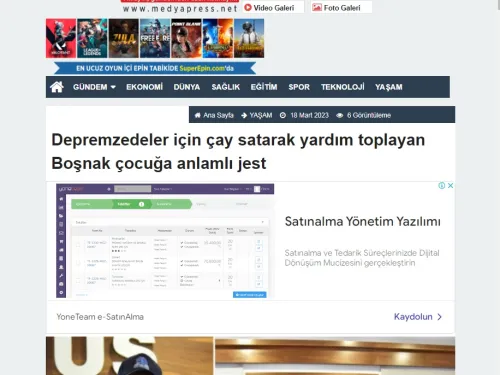500x375 pixels.
Task: Open Video Galeri link
Action: (x=273, y=7)
